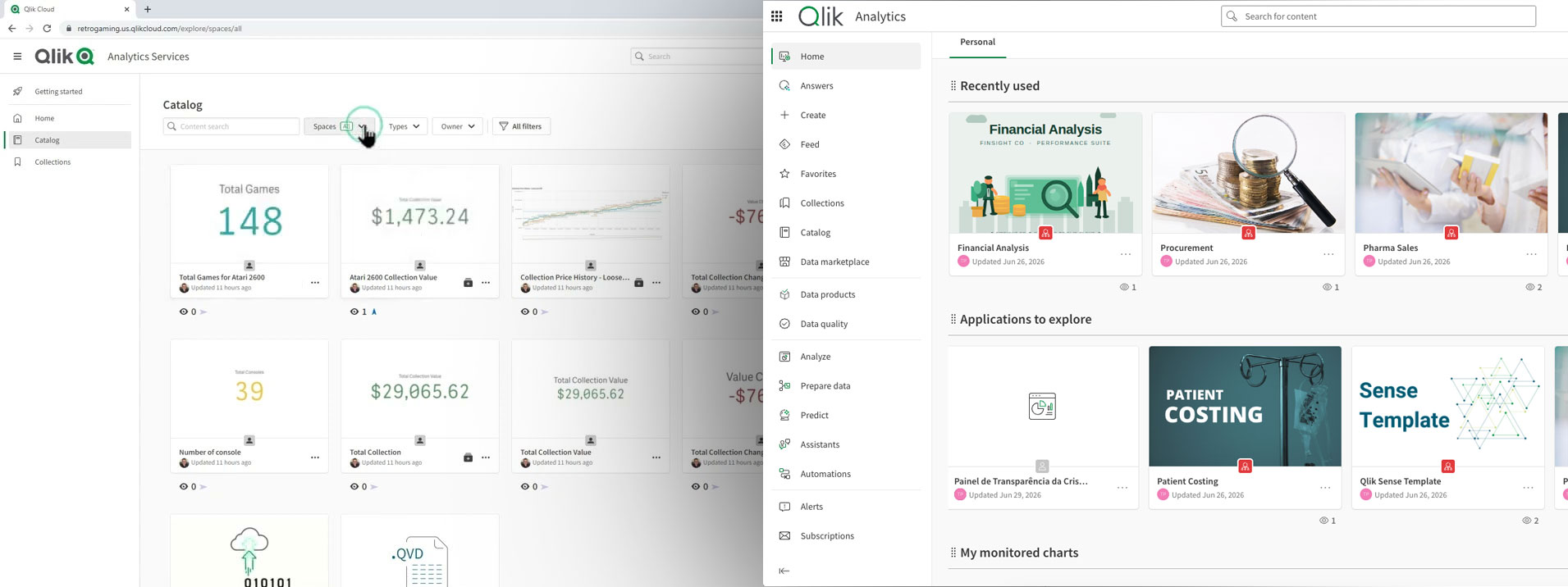
Task: Grab the My monitored charts section handle
Action: coord(953,553)
